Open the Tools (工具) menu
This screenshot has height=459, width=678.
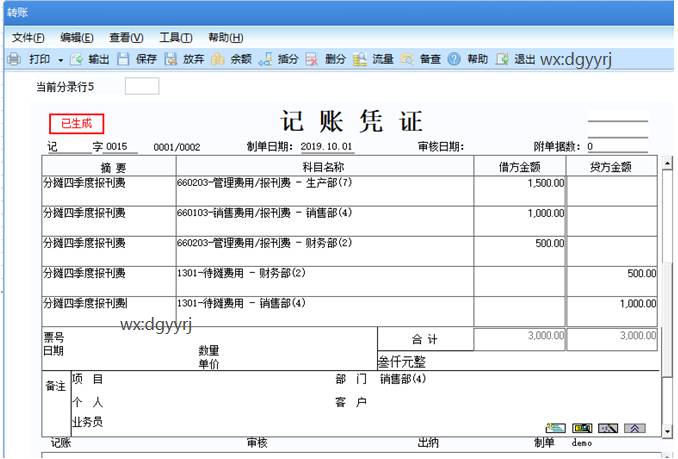click(x=176, y=37)
